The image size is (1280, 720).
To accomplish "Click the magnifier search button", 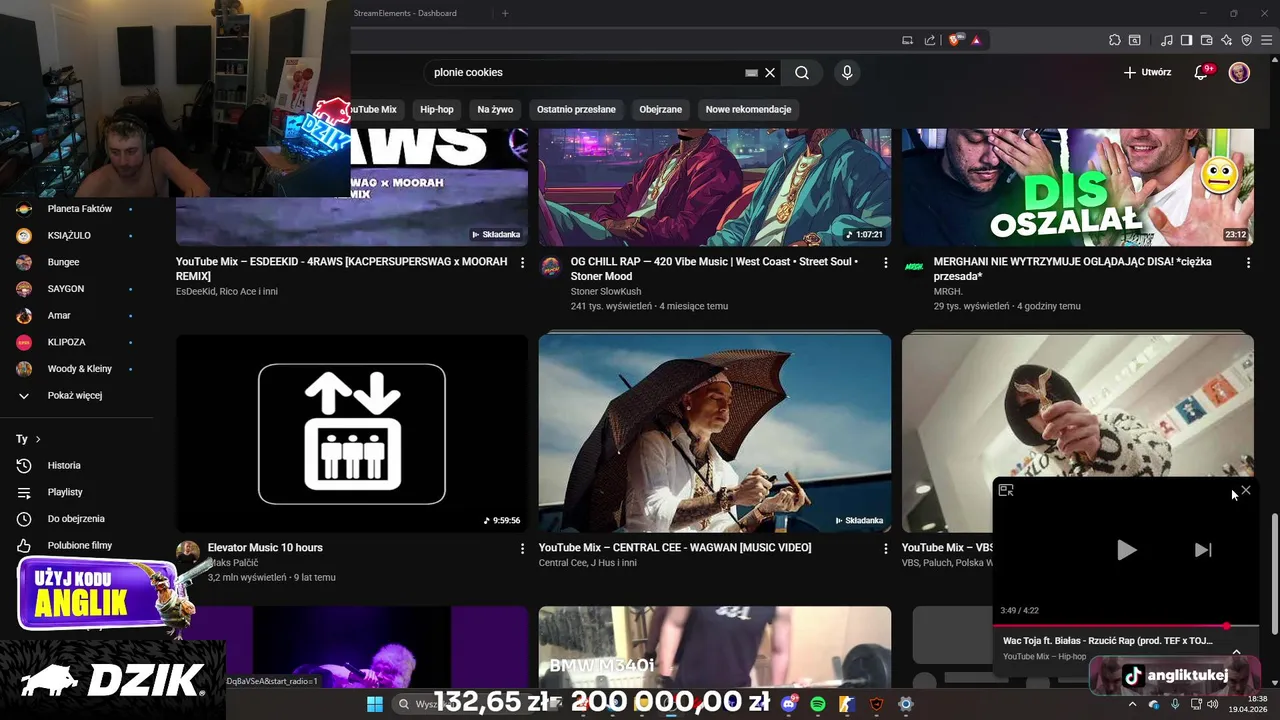I will (x=802, y=72).
